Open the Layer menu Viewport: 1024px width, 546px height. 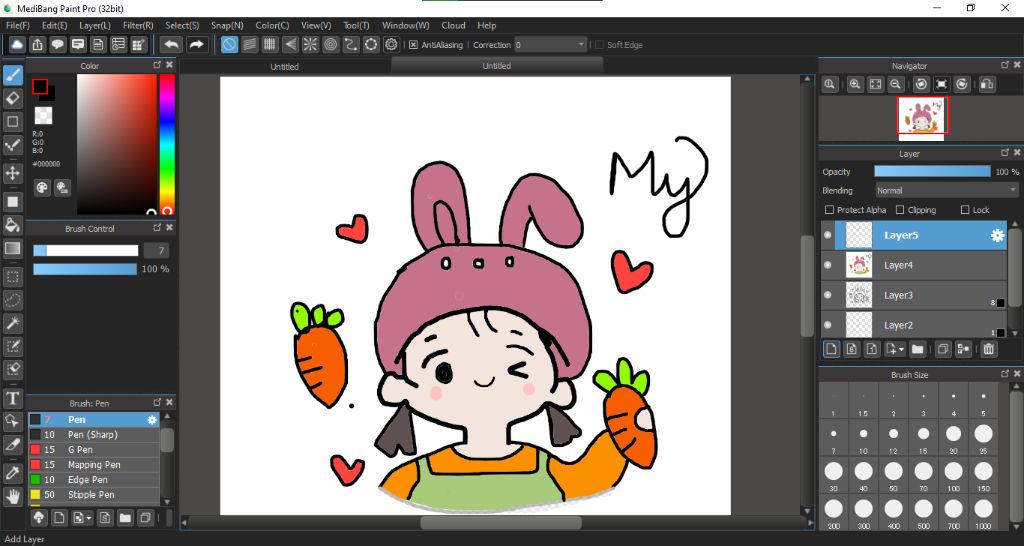(95, 25)
